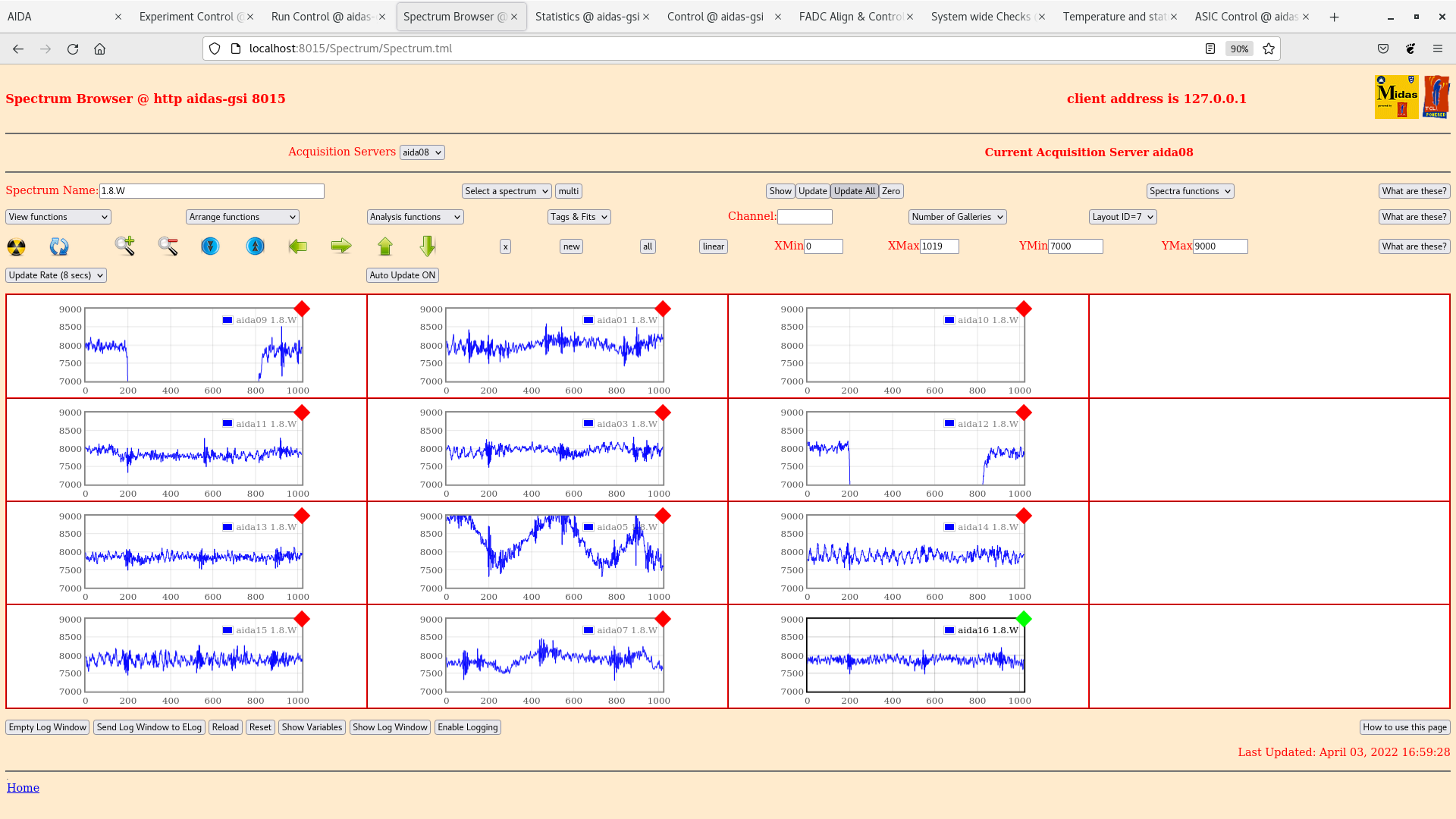Click the radiation hazard icon
This screenshot has width=1456, height=819.
pos(16,246)
